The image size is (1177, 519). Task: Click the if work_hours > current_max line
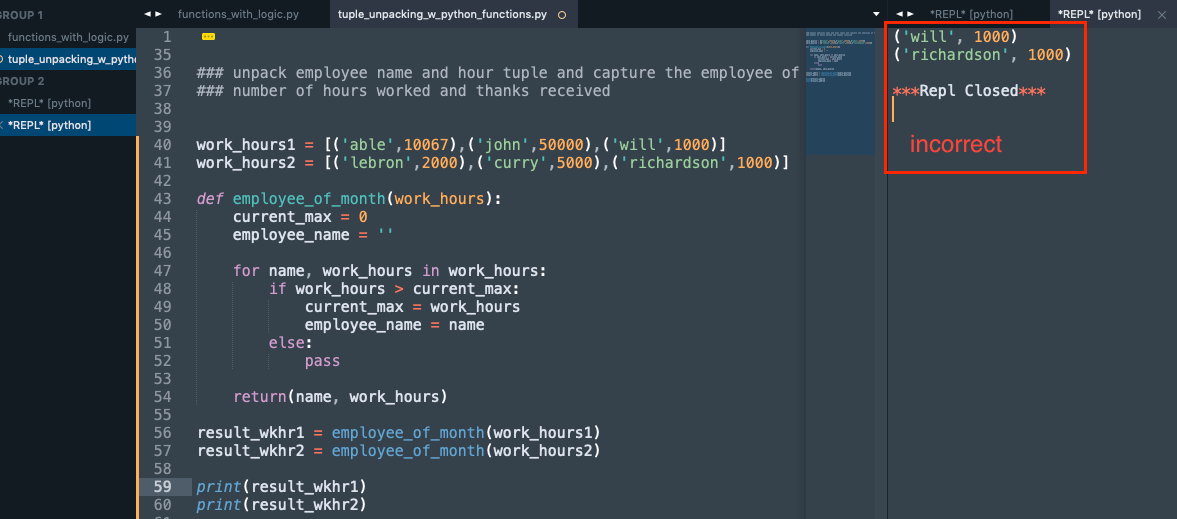394,288
